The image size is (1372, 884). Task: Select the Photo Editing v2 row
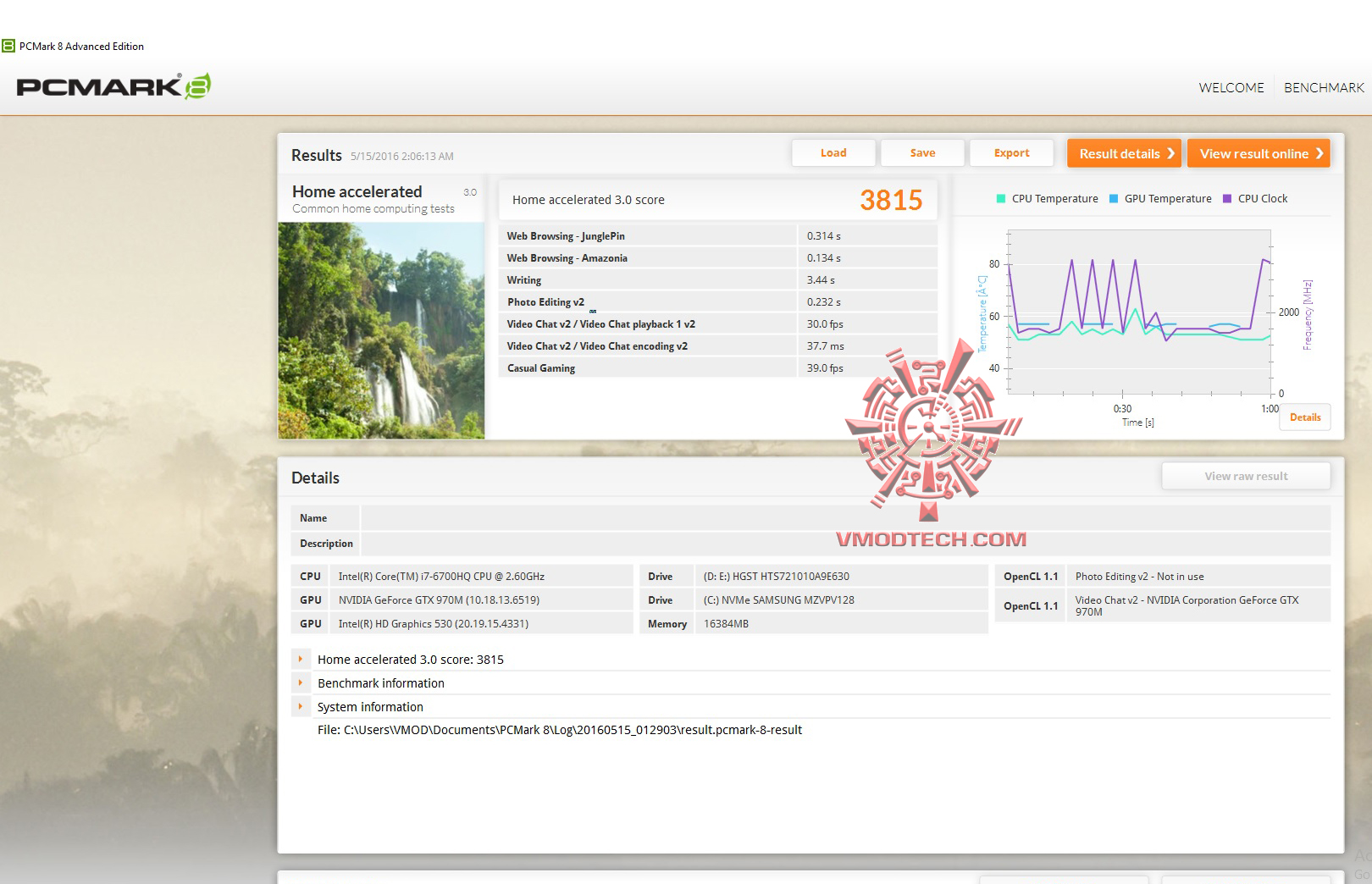click(x=718, y=302)
